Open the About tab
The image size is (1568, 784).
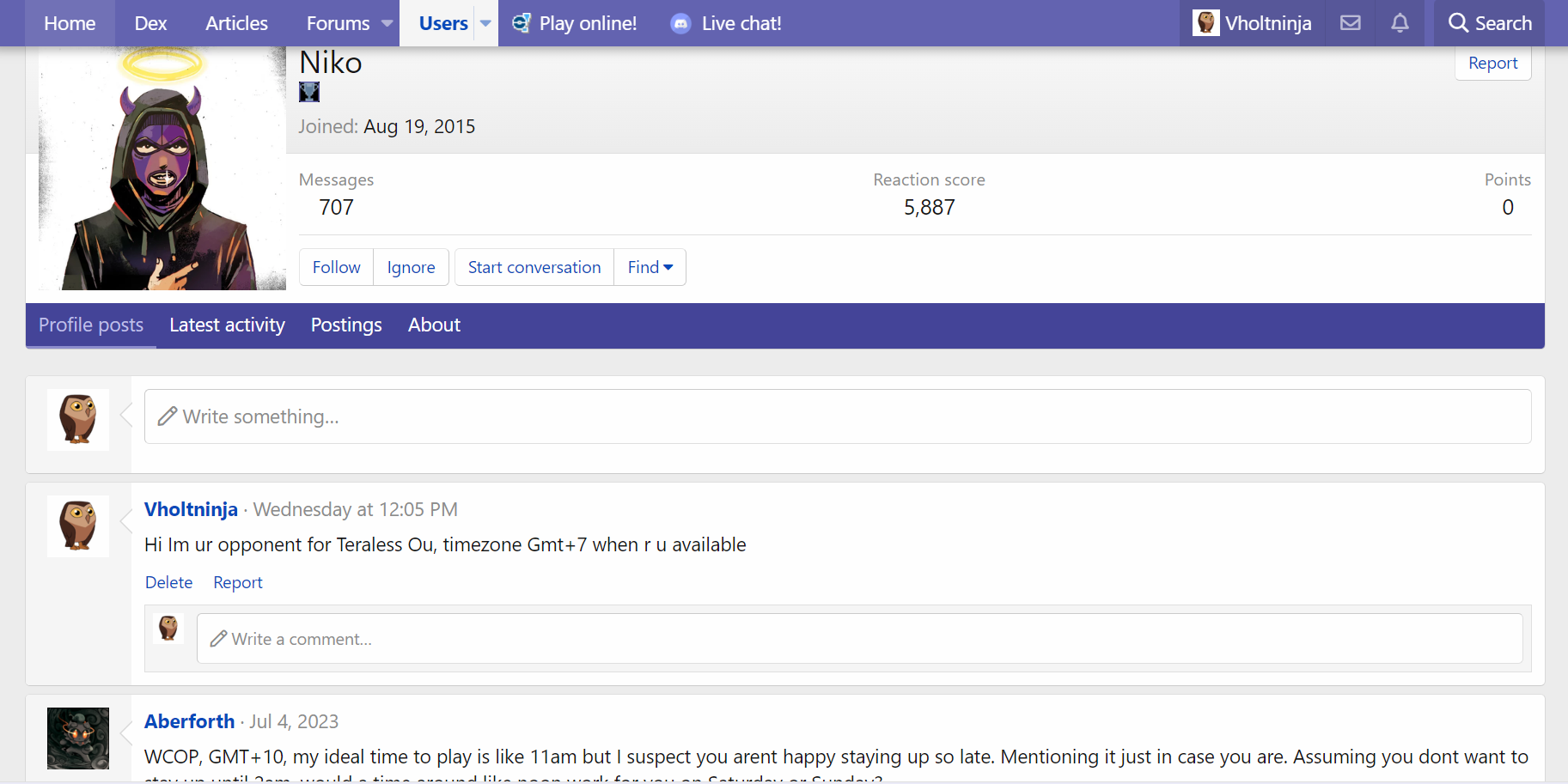click(x=434, y=325)
